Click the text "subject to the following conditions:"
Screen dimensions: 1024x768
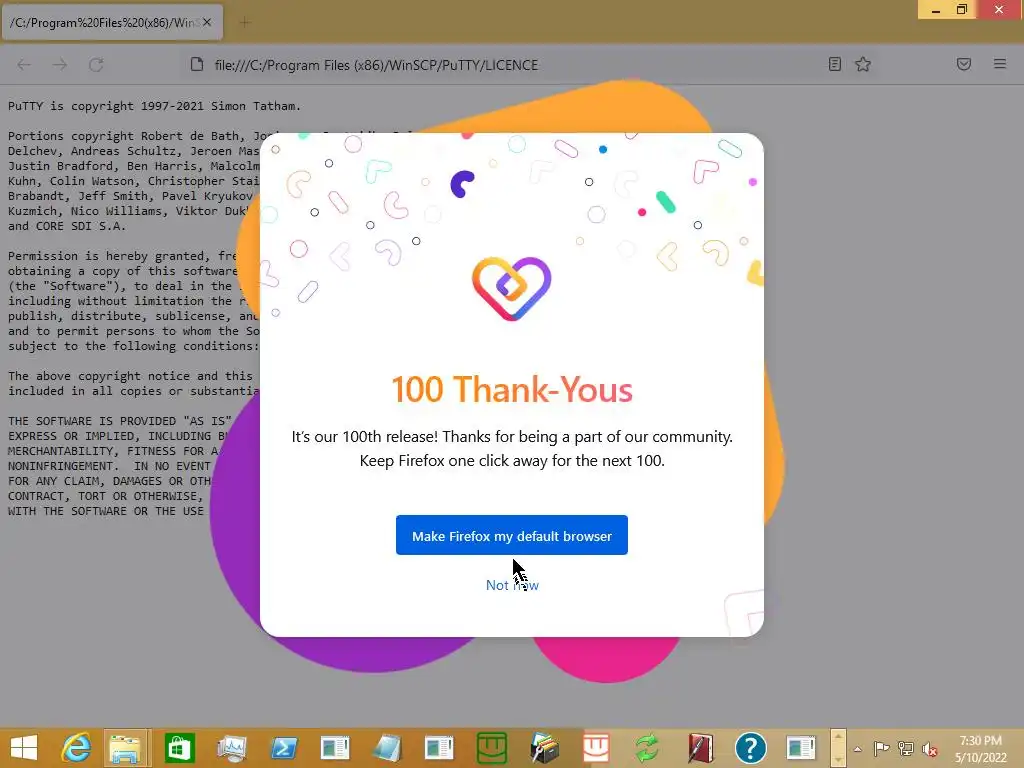tap(133, 346)
